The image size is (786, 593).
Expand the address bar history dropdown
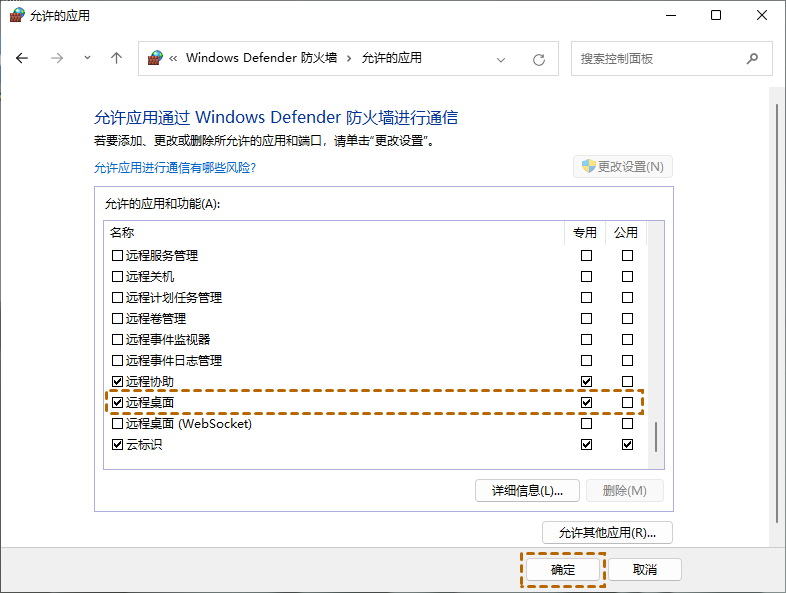pyautogui.click(x=500, y=60)
